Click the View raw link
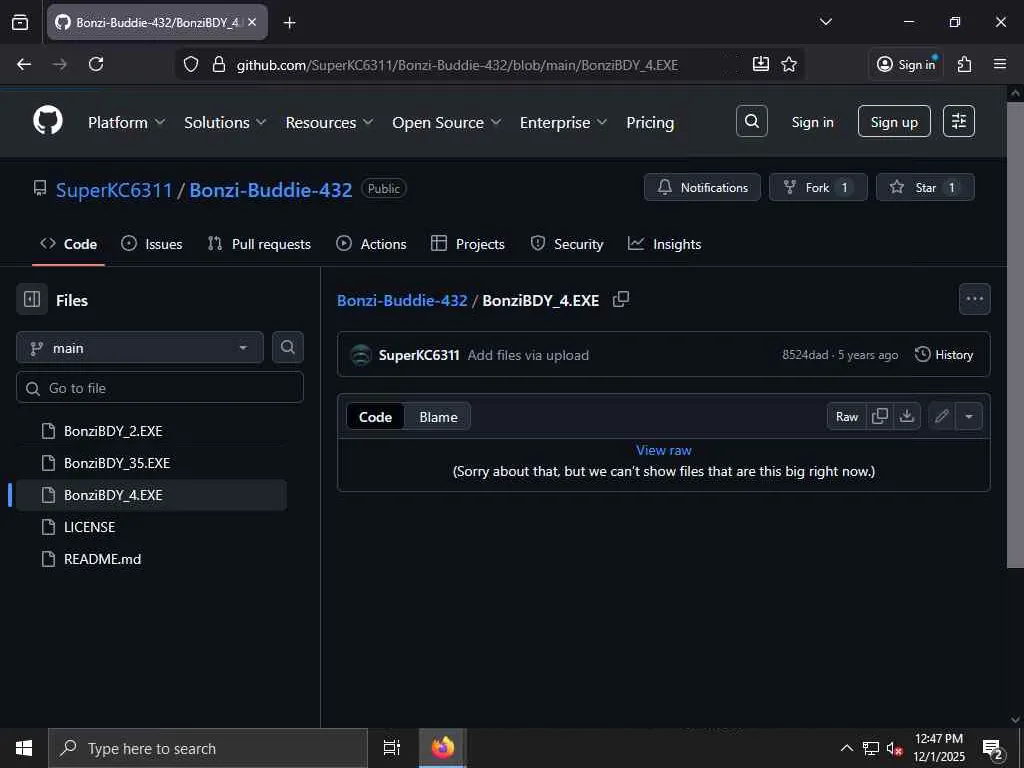This screenshot has height=768, width=1024. coord(664,450)
